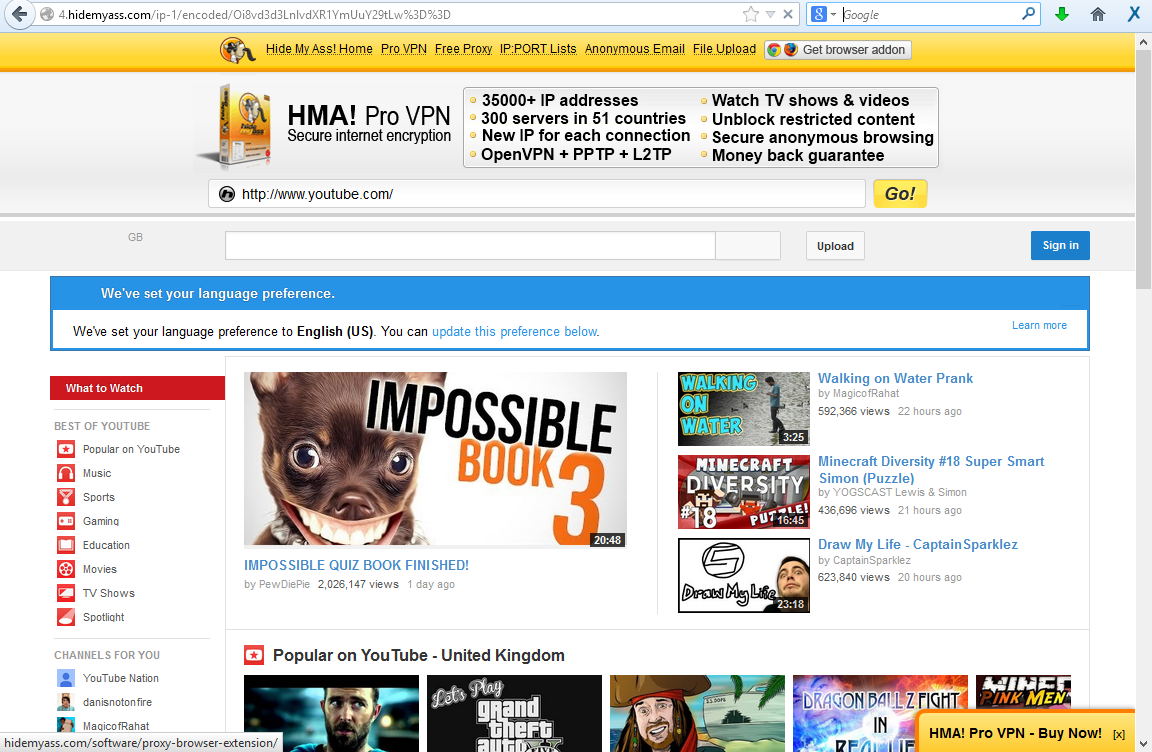Open update this preference below link
The width and height of the screenshot is (1152, 752).
pos(515,331)
